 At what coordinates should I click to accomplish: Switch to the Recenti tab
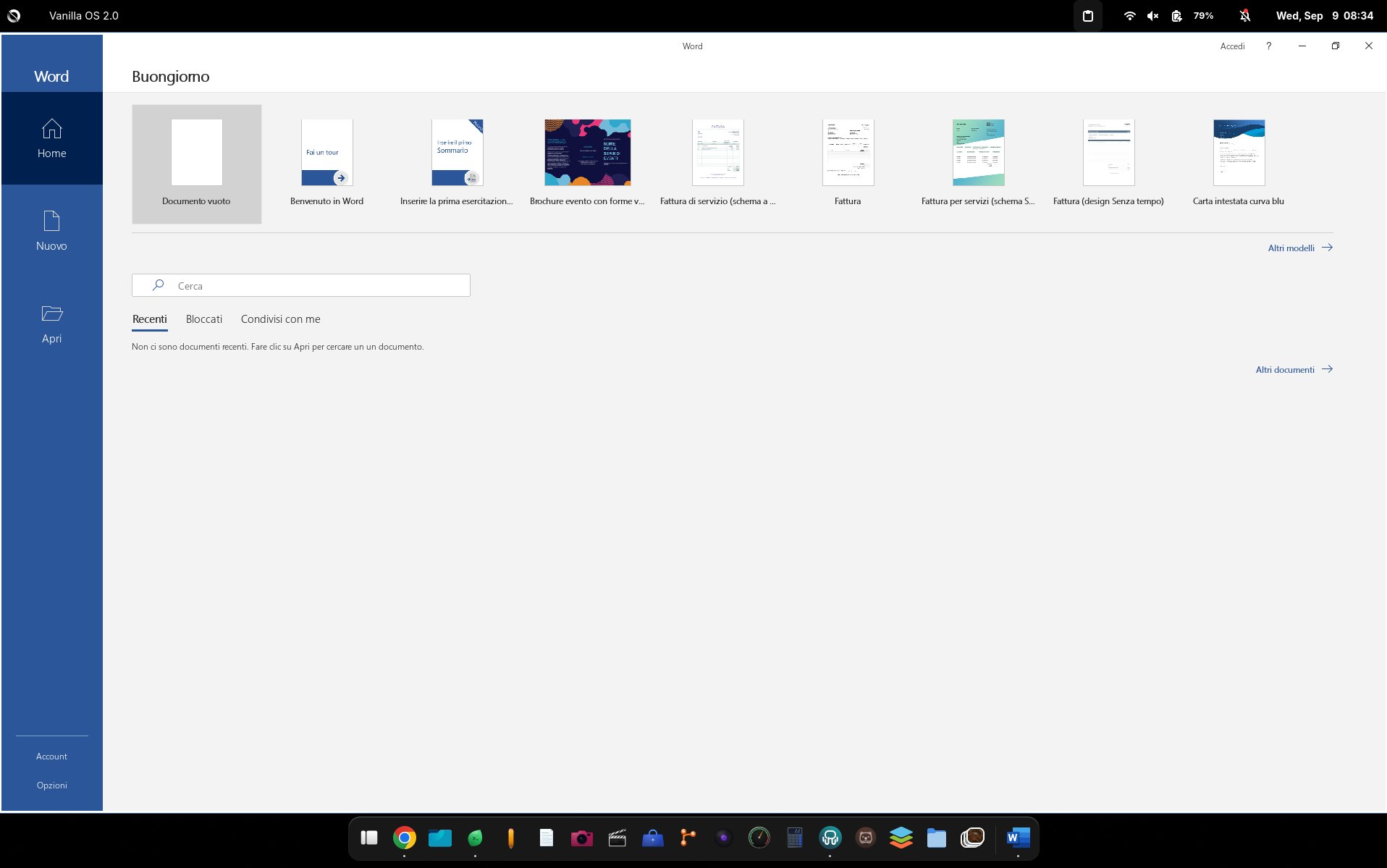point(149,319)
